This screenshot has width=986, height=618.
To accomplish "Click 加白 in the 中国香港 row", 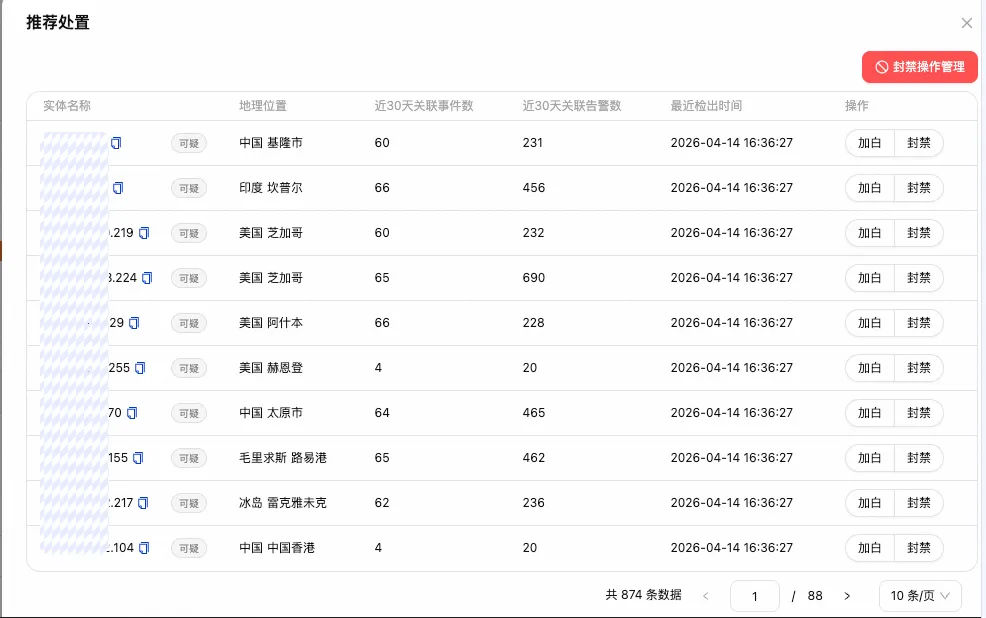I will point(870,548).
